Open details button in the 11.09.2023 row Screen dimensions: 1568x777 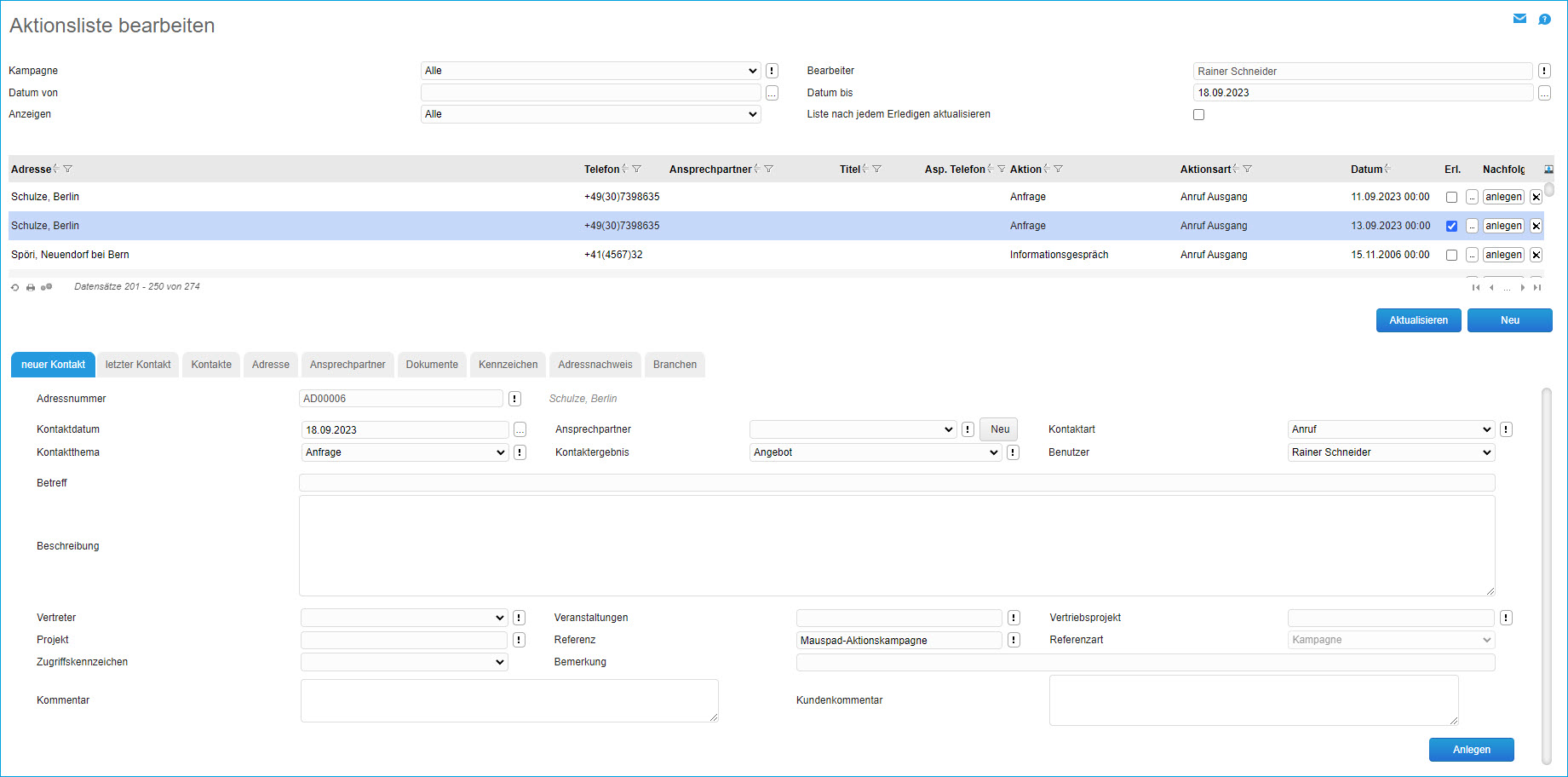pyautogui.click(x=1472, y=197)
